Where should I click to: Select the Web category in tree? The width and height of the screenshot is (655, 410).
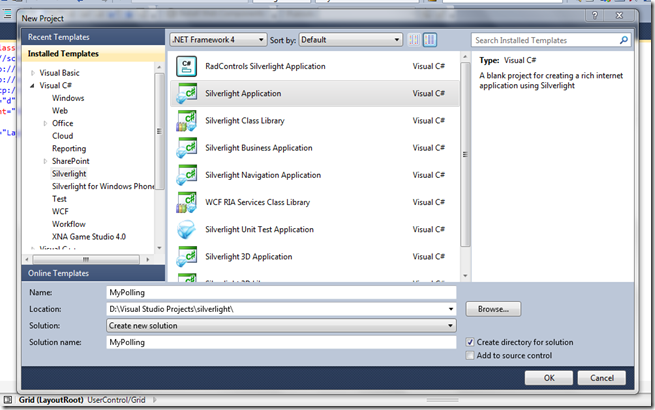coord(60,111)
